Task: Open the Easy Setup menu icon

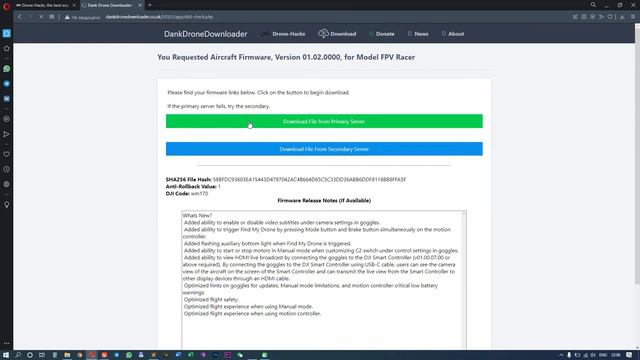Action: pos(633,17)
